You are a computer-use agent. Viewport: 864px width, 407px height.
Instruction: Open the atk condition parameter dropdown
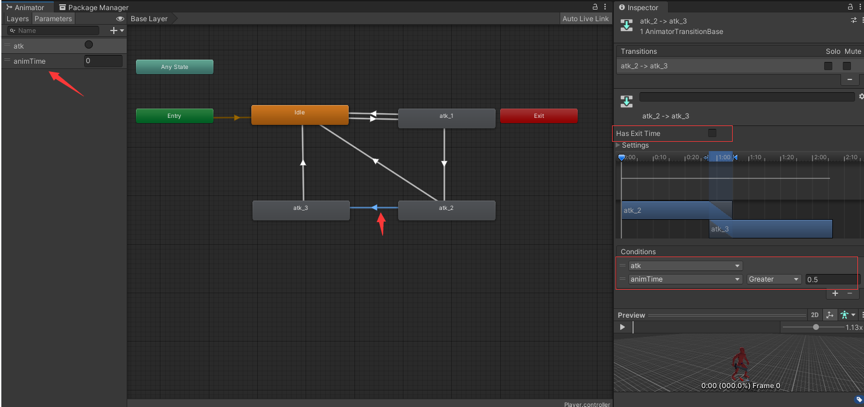685,266
